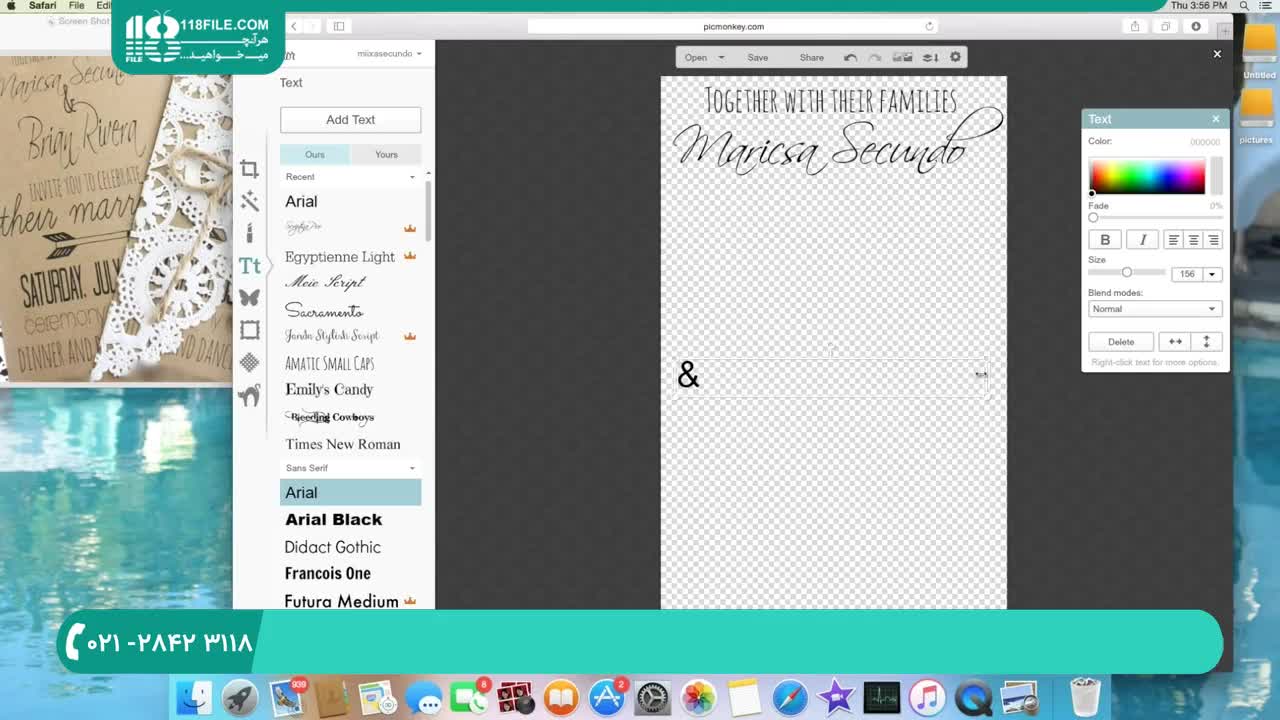
Task: Open the Textures tool icon
Action: pos(249,362)
